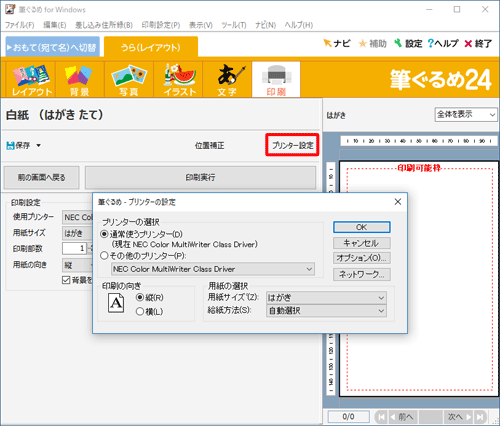This screenshot has width=500, height=426.
Task: Open オプション in printer dialog
Action: pos(362,258)
